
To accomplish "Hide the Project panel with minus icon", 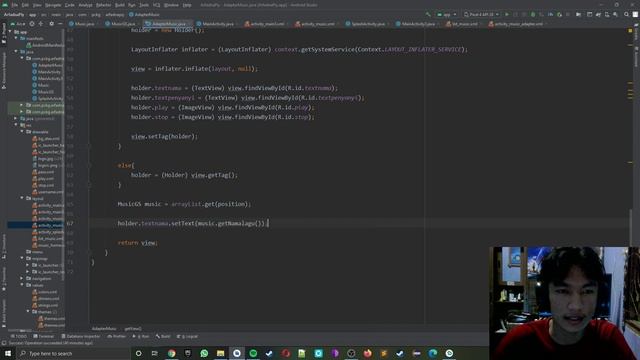I will click(60, 24).
